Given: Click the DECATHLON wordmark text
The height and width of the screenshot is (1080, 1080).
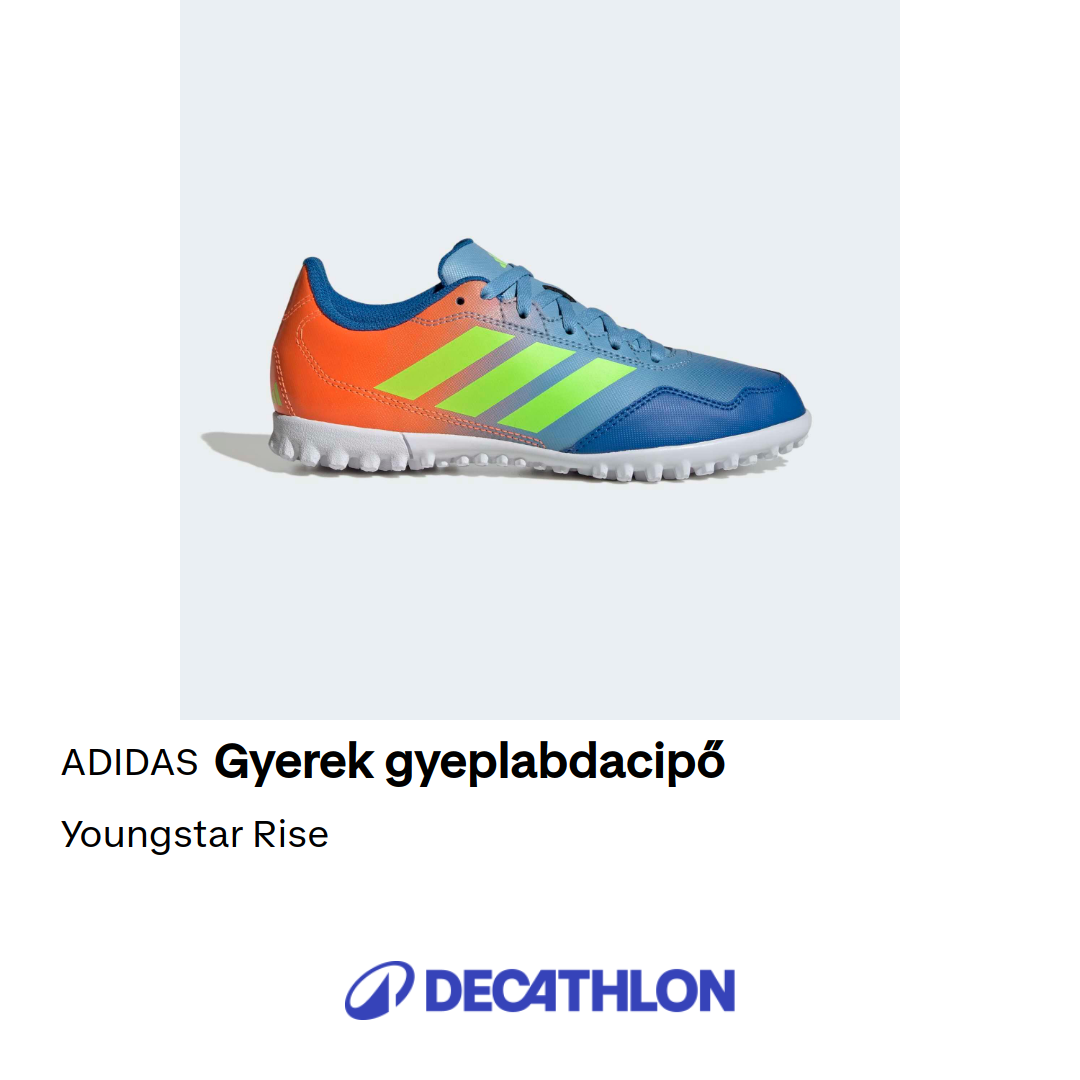Looking at the screenshot, I should tap(581, 991).
